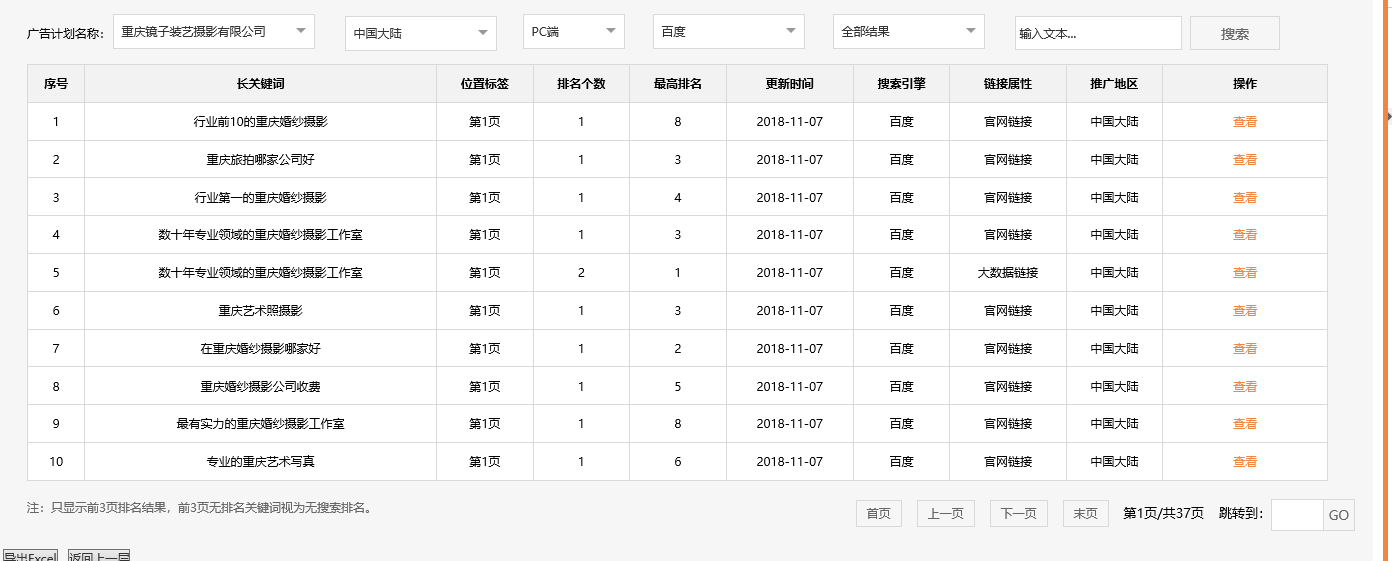This screenshot has width=1392, height=561.
Task: Open the PC端 device dropdown
Action: tap(574, 32)
